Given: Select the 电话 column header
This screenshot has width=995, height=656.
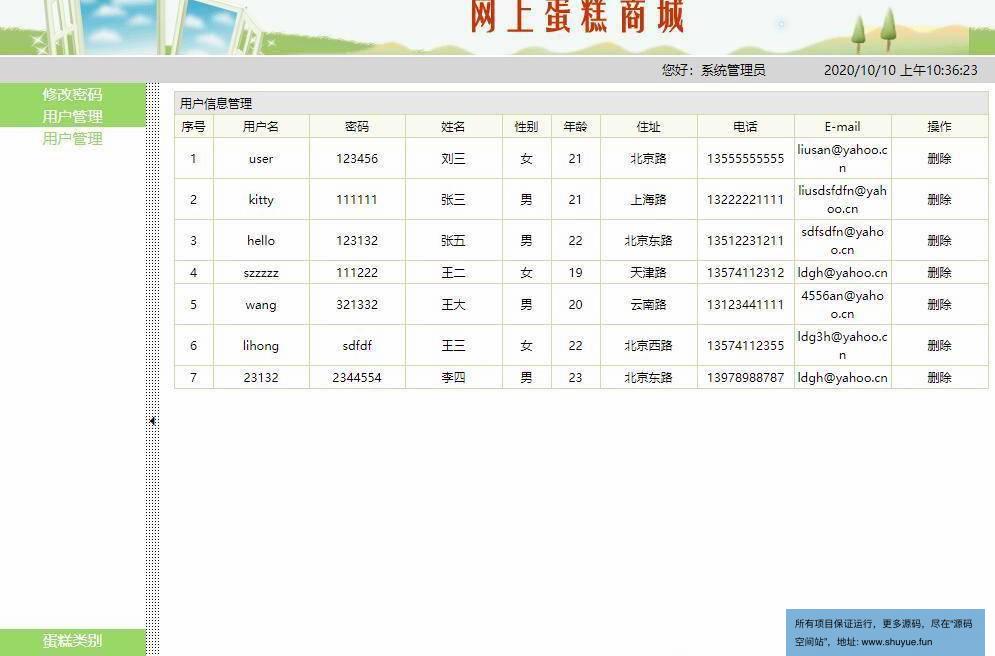Looking at the screenshot, I should click(745, 127).
